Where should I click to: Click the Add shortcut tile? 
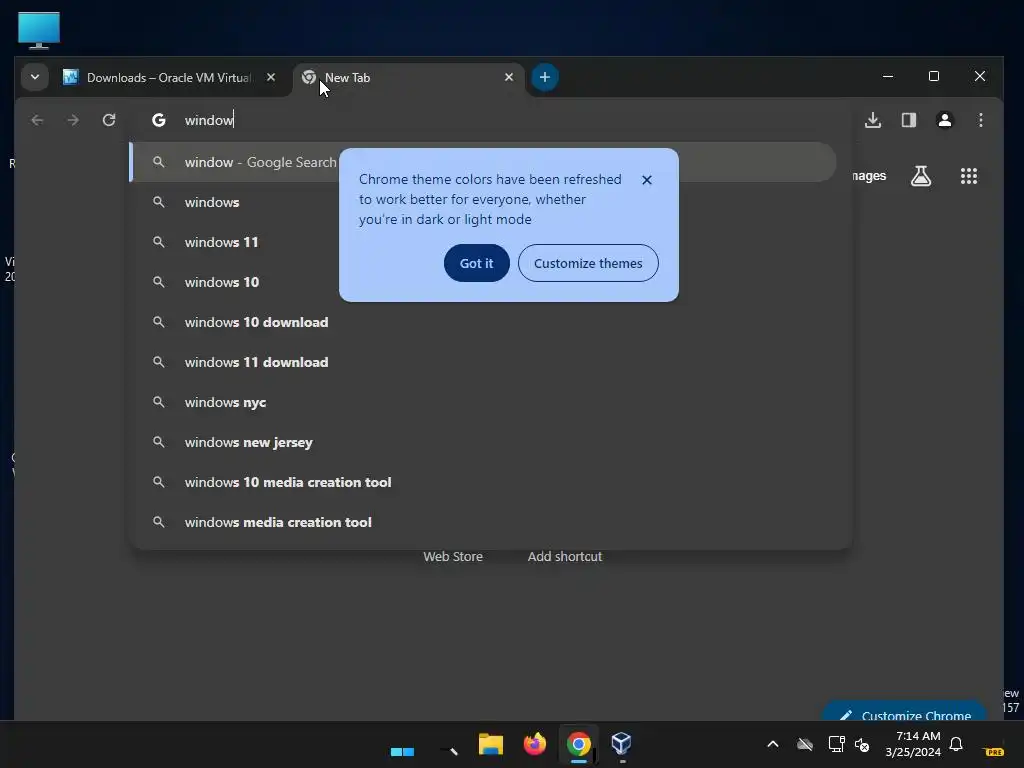565,556
